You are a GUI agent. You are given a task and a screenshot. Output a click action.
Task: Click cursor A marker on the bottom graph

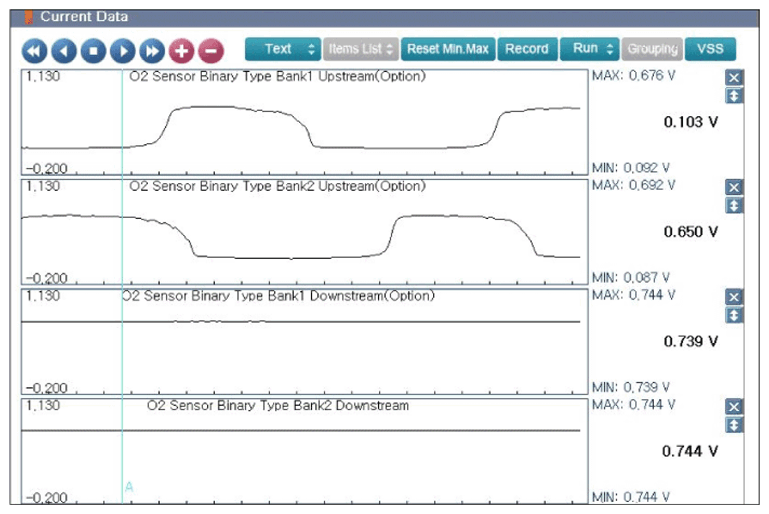coord(129,487)
